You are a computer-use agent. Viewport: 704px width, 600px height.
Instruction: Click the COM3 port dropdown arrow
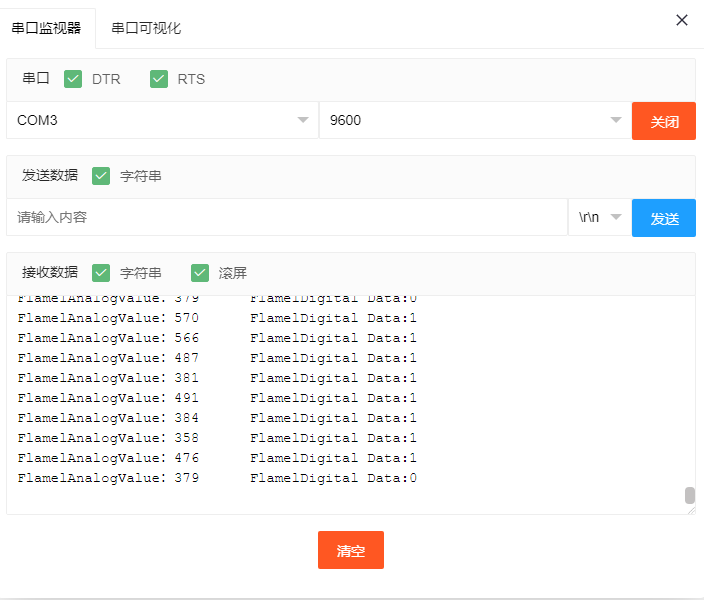click(x=303, y=121)
